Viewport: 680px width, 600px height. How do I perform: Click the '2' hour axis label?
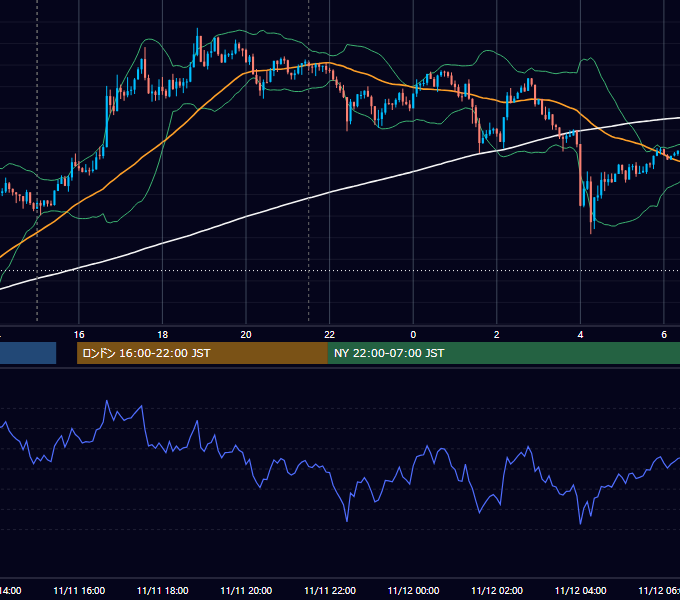(x=497, y=335)
